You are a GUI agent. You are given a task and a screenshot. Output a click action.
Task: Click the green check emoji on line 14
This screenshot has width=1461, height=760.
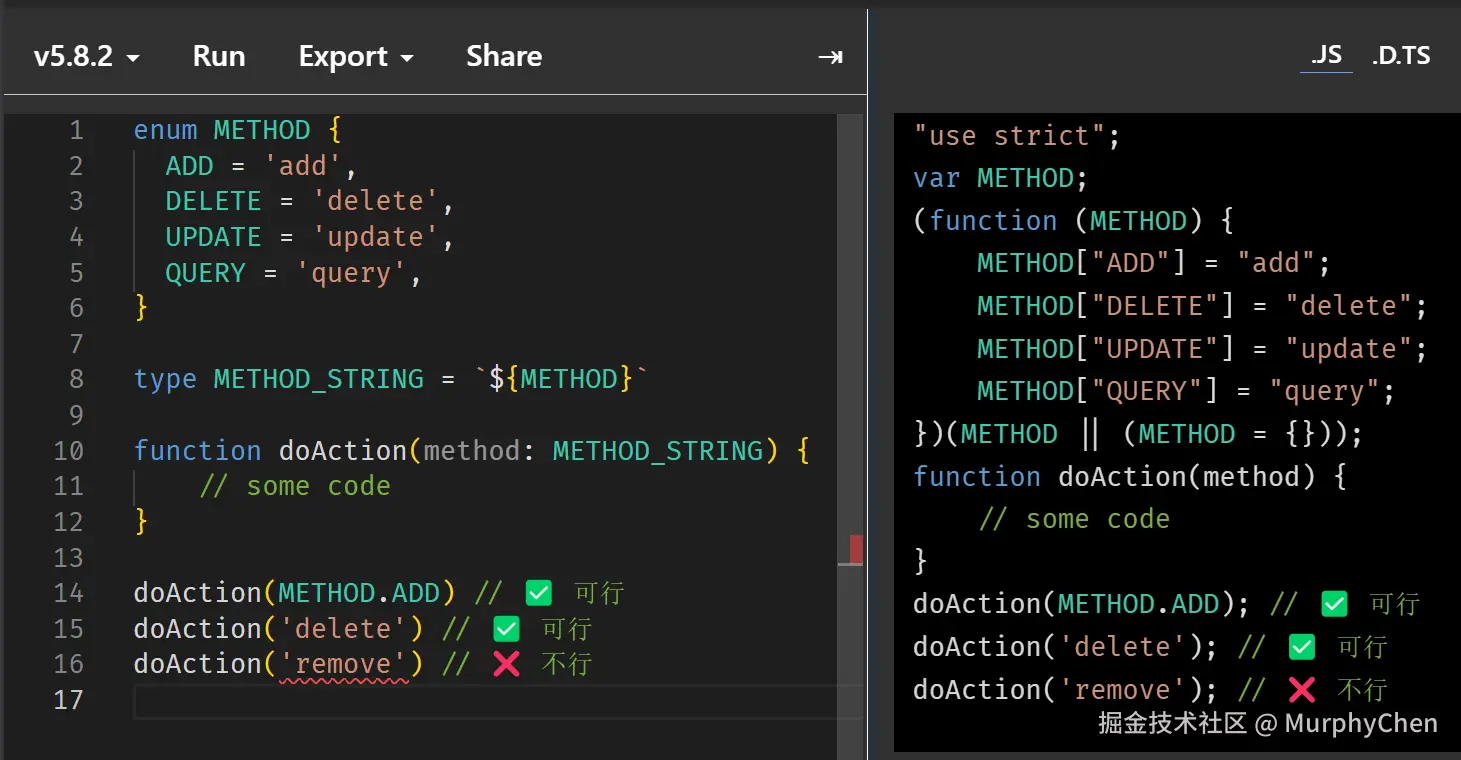tap(538, 593)
